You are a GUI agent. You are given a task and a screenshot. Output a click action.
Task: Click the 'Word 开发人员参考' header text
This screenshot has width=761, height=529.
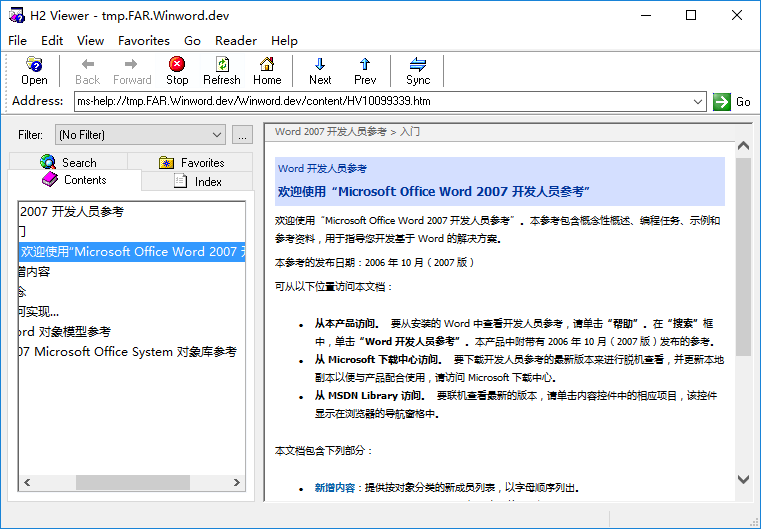click(322, 168)
